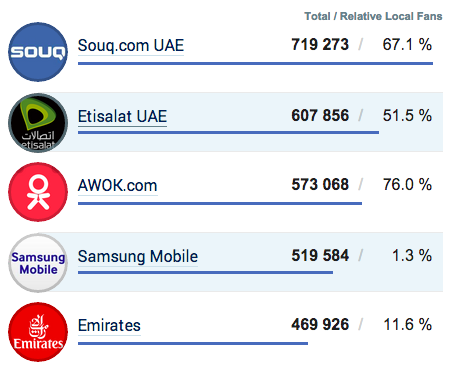Click the 76.0 % local fans value
Screen dimensions: 465x375
(407, 184)
